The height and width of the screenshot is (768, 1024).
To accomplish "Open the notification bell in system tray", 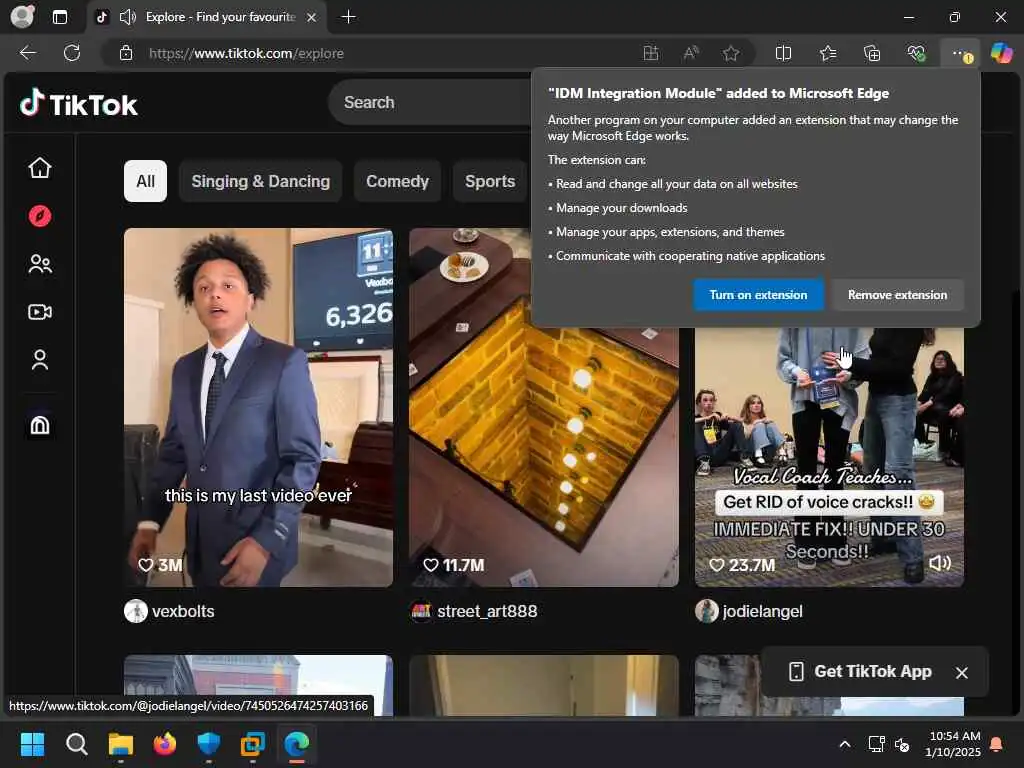I will [x=997, y=744].
